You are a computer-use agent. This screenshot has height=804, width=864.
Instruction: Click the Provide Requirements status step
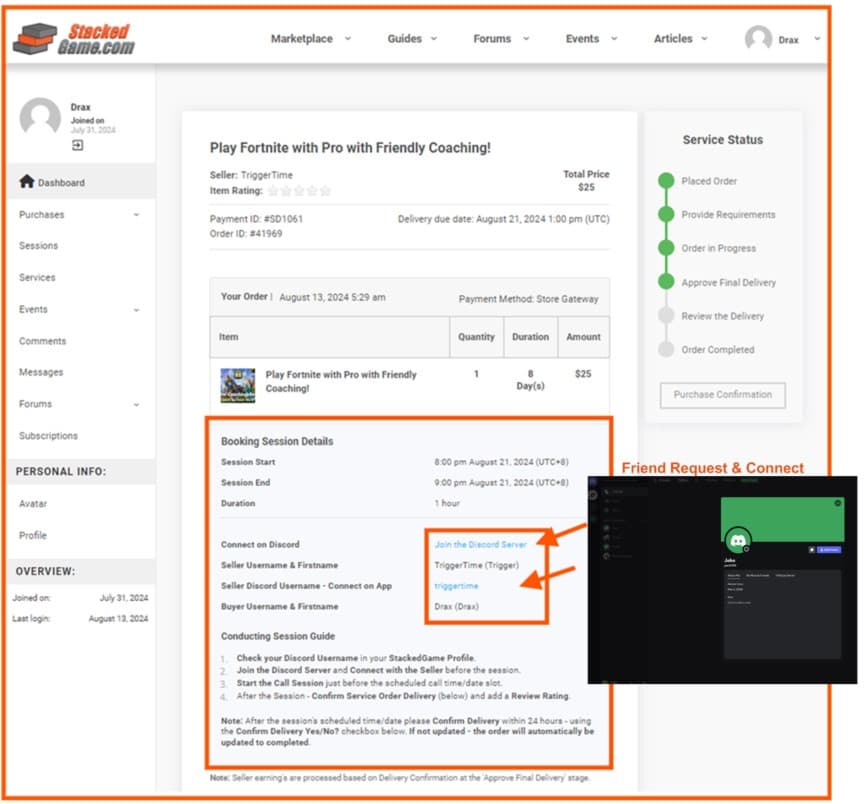[728, 214]
